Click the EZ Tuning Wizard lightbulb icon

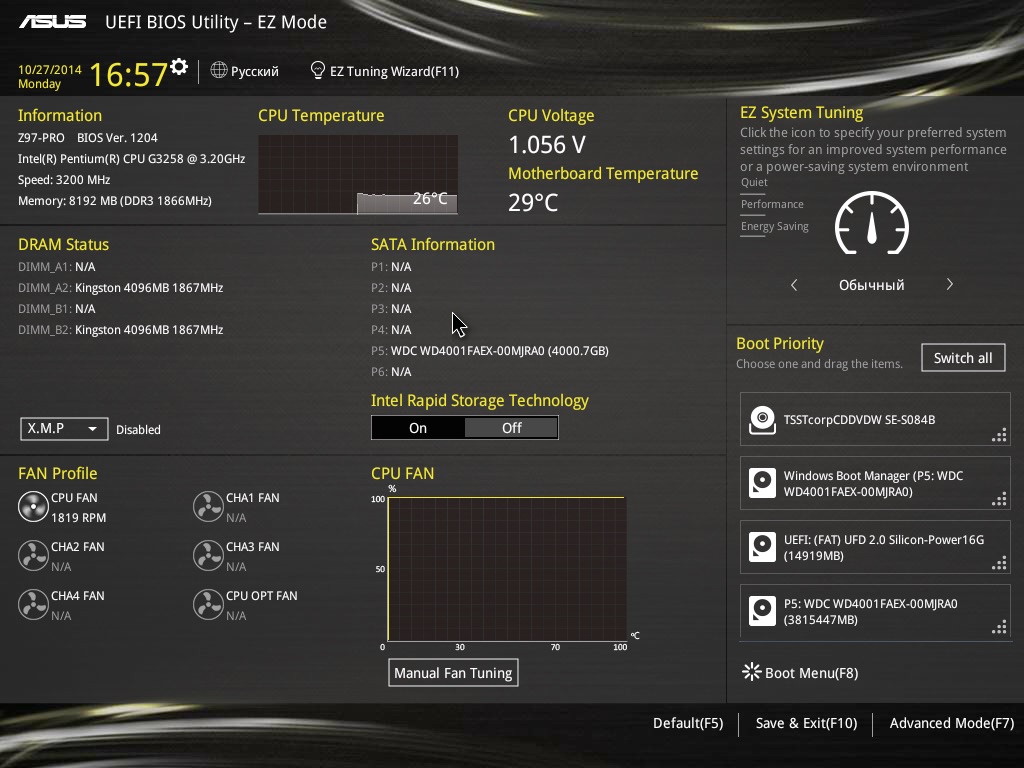[x=317, y=70]
